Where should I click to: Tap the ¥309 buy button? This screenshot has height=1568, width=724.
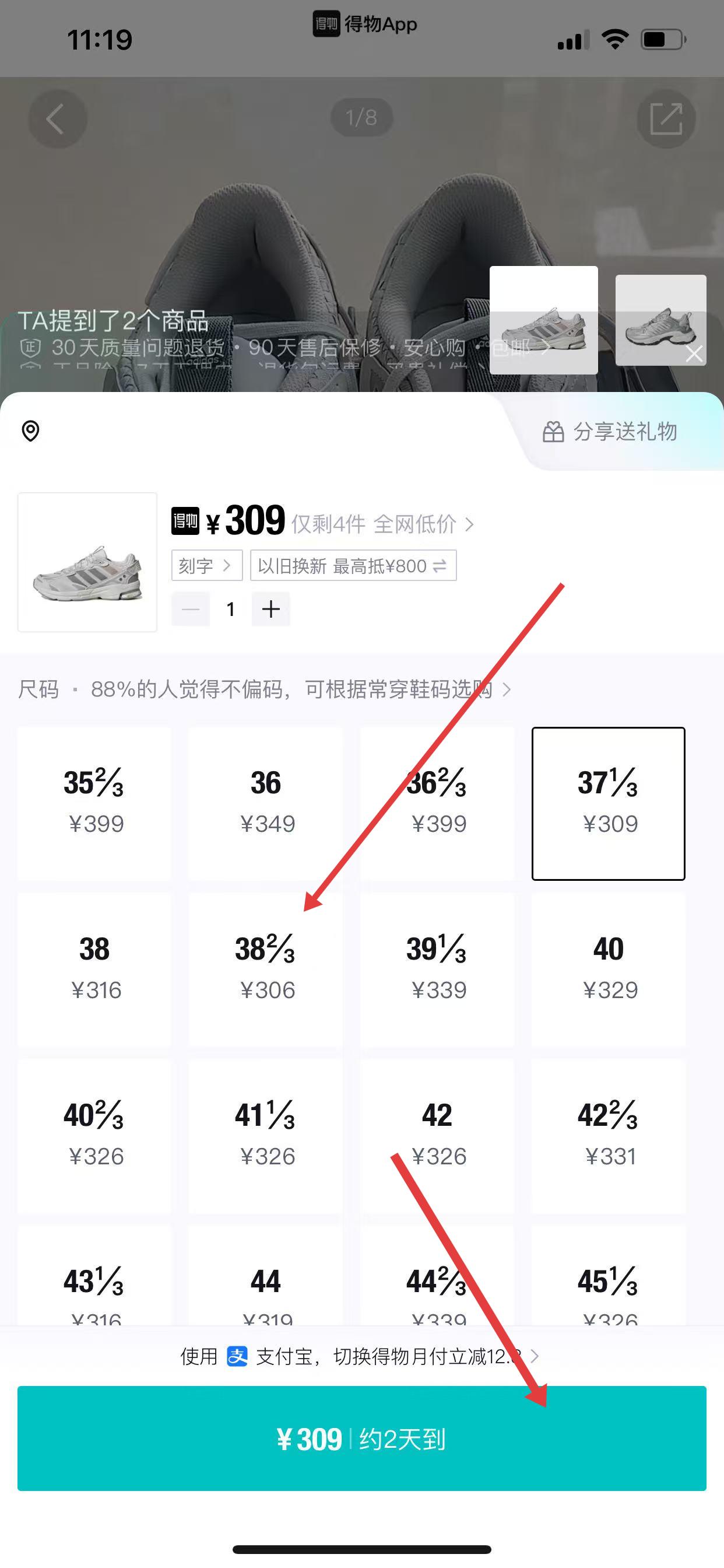[x=361, y=1439]
